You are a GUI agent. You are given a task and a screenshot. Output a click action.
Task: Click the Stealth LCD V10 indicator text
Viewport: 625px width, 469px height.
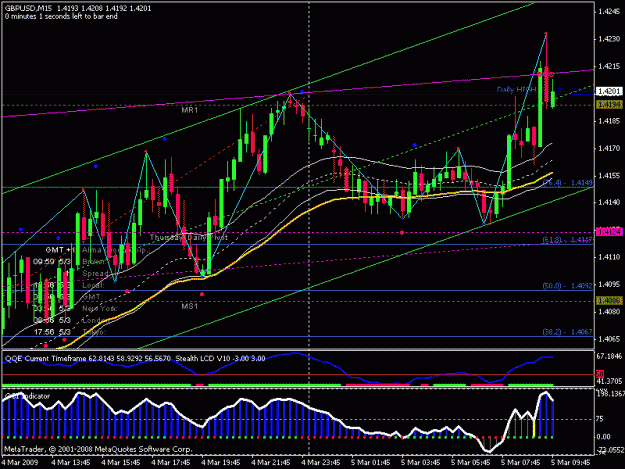[x=220, y=358]
